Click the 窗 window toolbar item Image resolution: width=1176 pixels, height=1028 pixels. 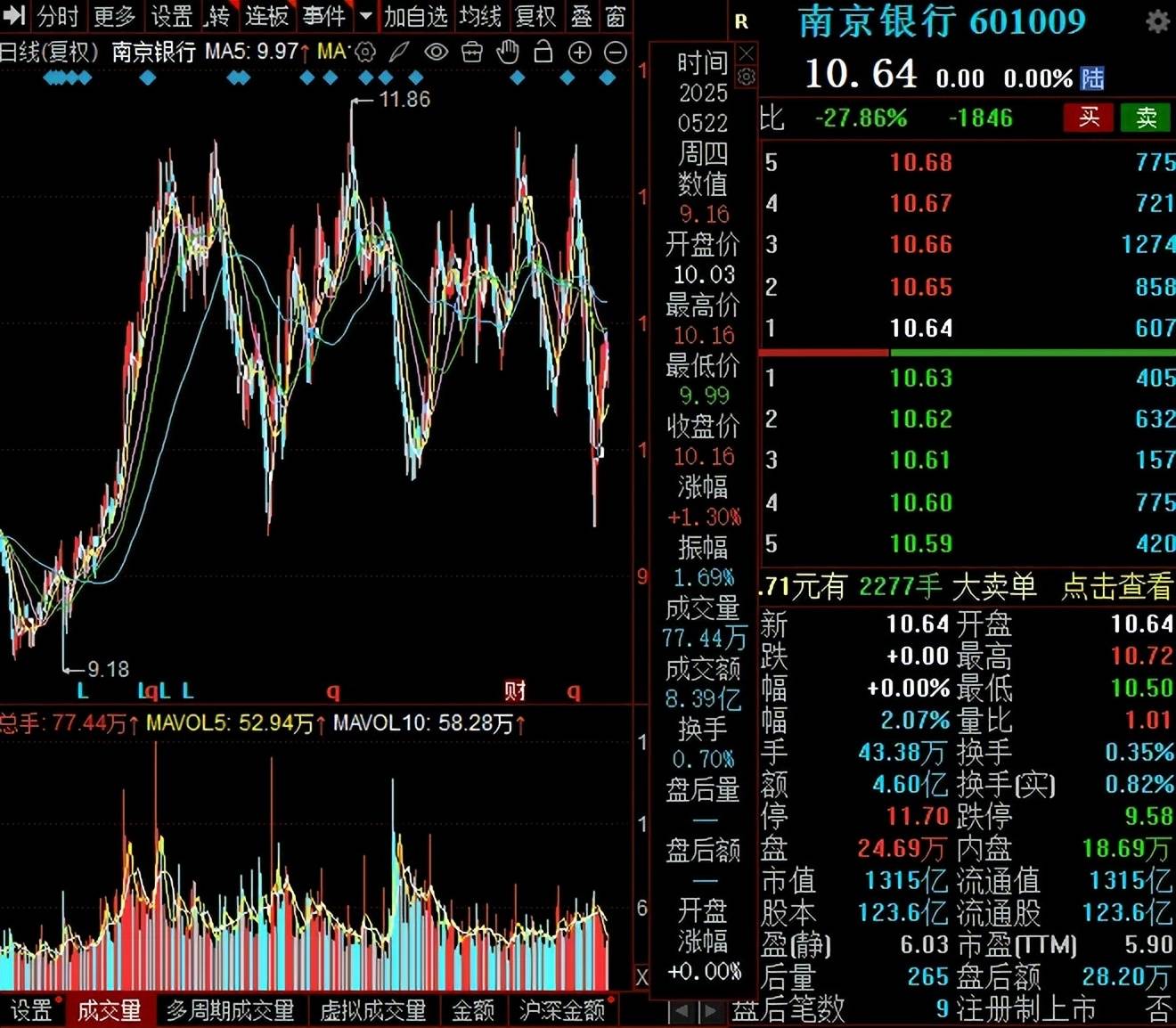(616, 16)
